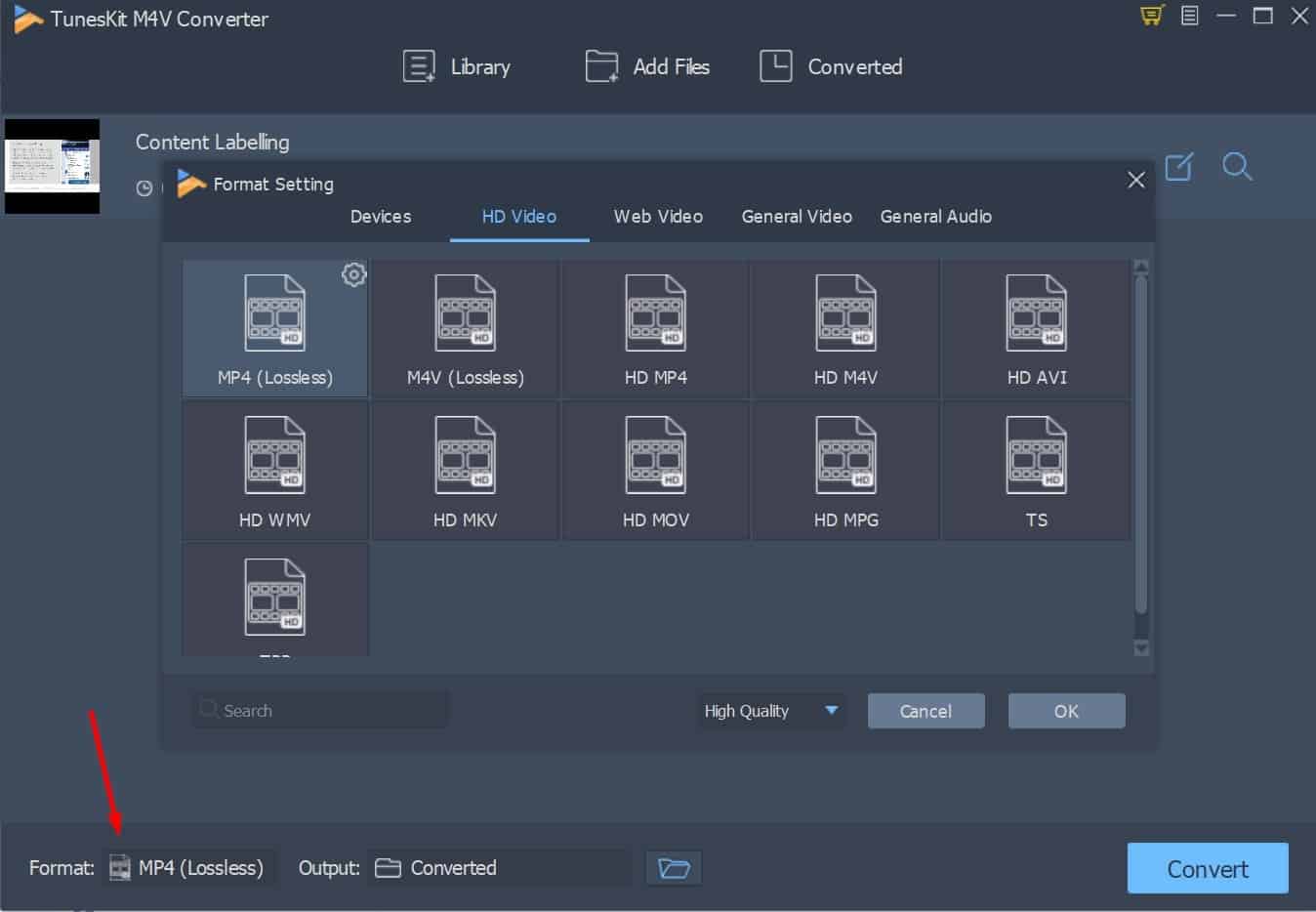Screen dimensions: 1316x912
Task: Click the Search field in Format Setting
Action: [x=320, y=710]
